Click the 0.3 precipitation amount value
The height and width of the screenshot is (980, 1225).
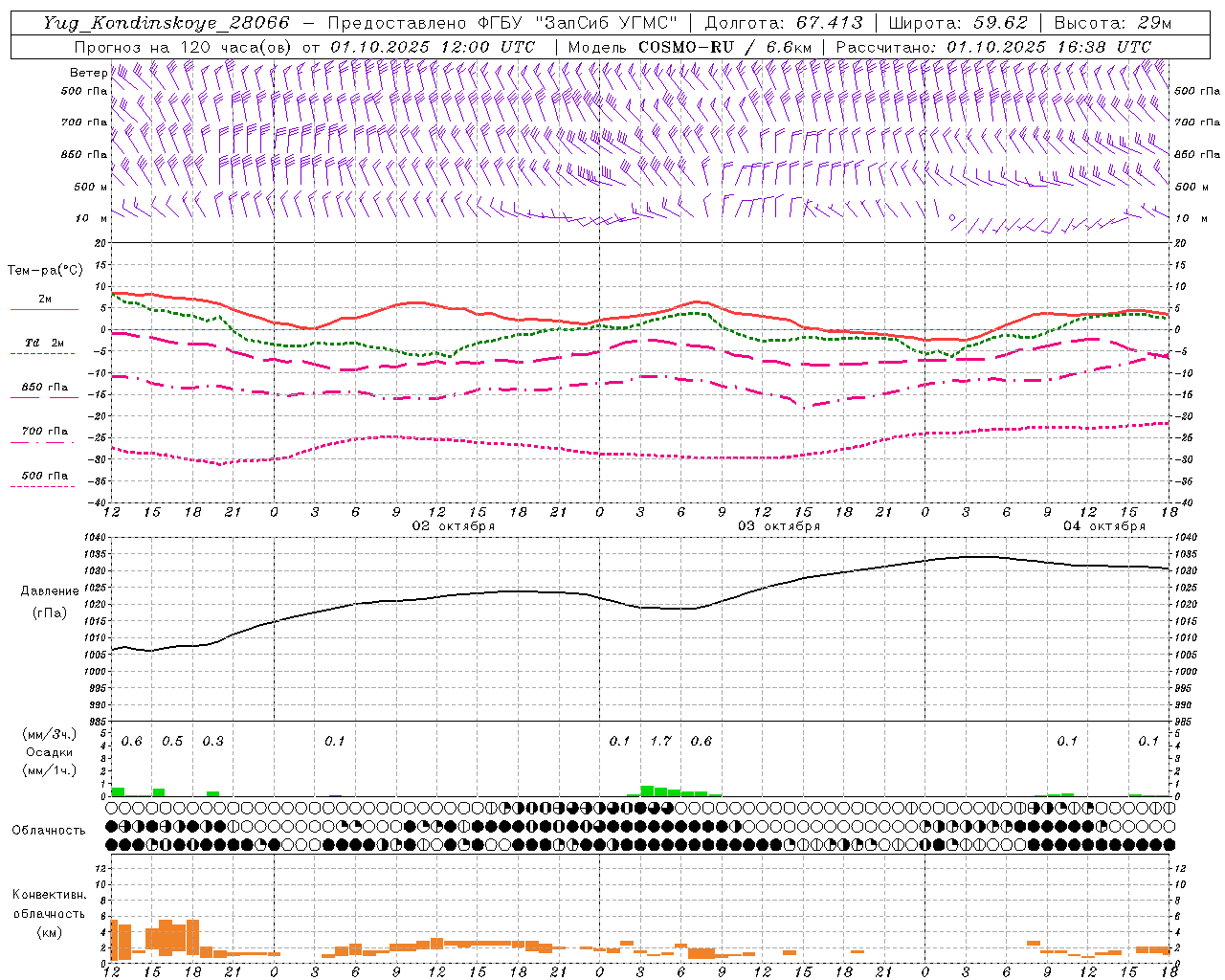coord(213,741)
